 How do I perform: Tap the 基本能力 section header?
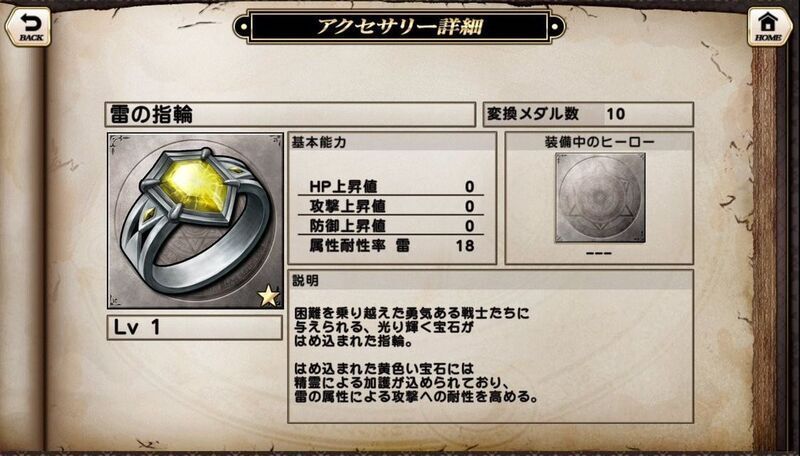[392, 142]
